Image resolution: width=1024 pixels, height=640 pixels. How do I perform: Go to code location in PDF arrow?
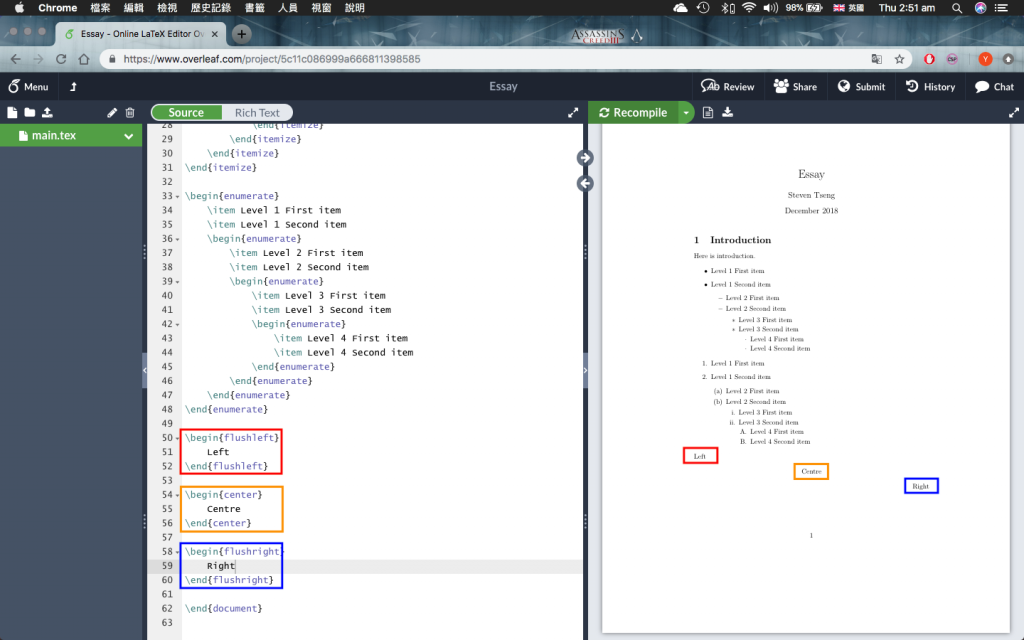[585, 157]
